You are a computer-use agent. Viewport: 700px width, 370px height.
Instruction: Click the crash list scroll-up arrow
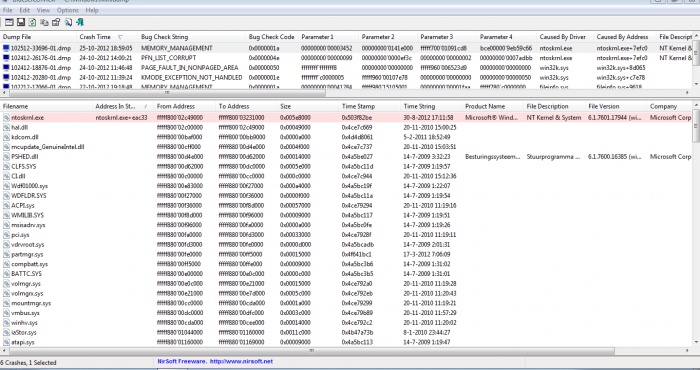tap(696, 37)
